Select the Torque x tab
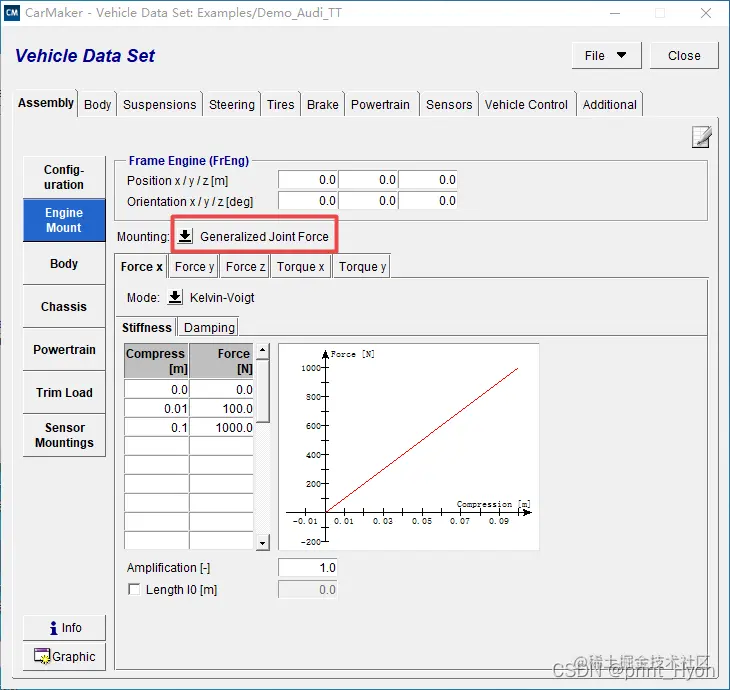Viewport: 730px width, 690px height. coord(300,266)
